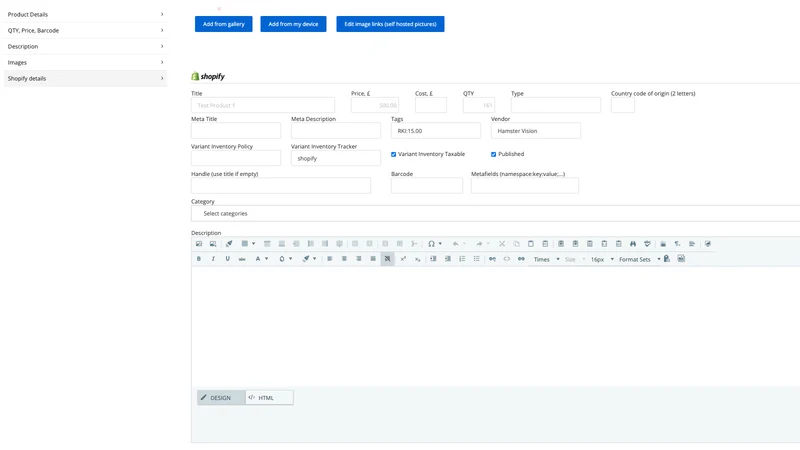Click the cut scissors icon
This screenshot has width=800, height=450.
(502, 244)
